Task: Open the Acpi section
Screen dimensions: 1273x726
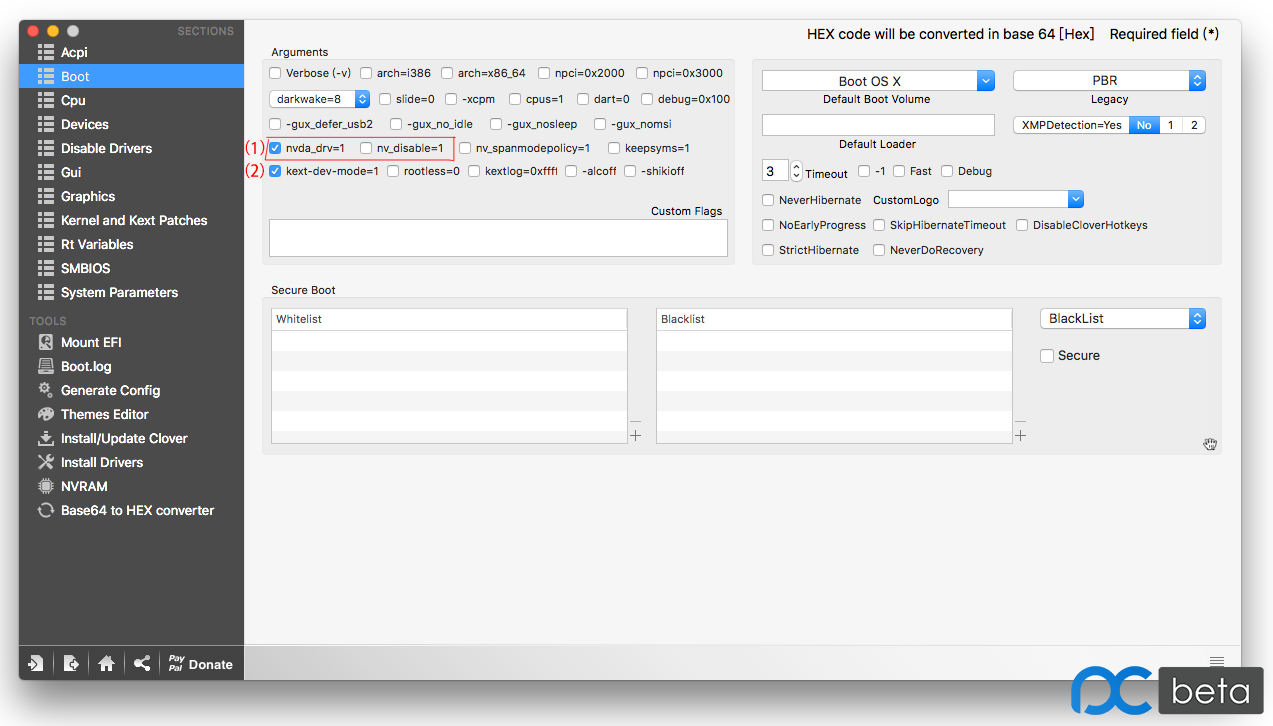Action: [131, 52]
